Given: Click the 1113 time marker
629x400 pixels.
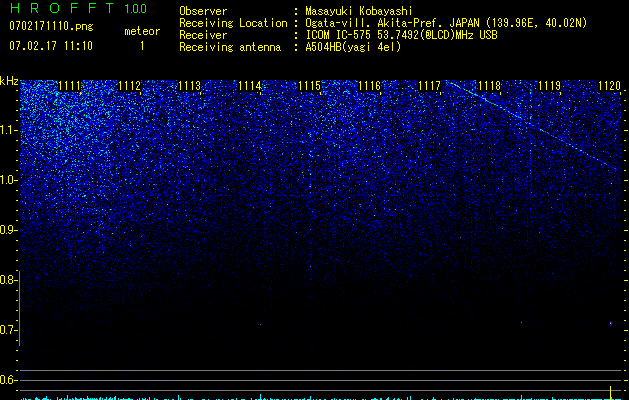Looking at the screenshot, I should [x=189, y=86].
